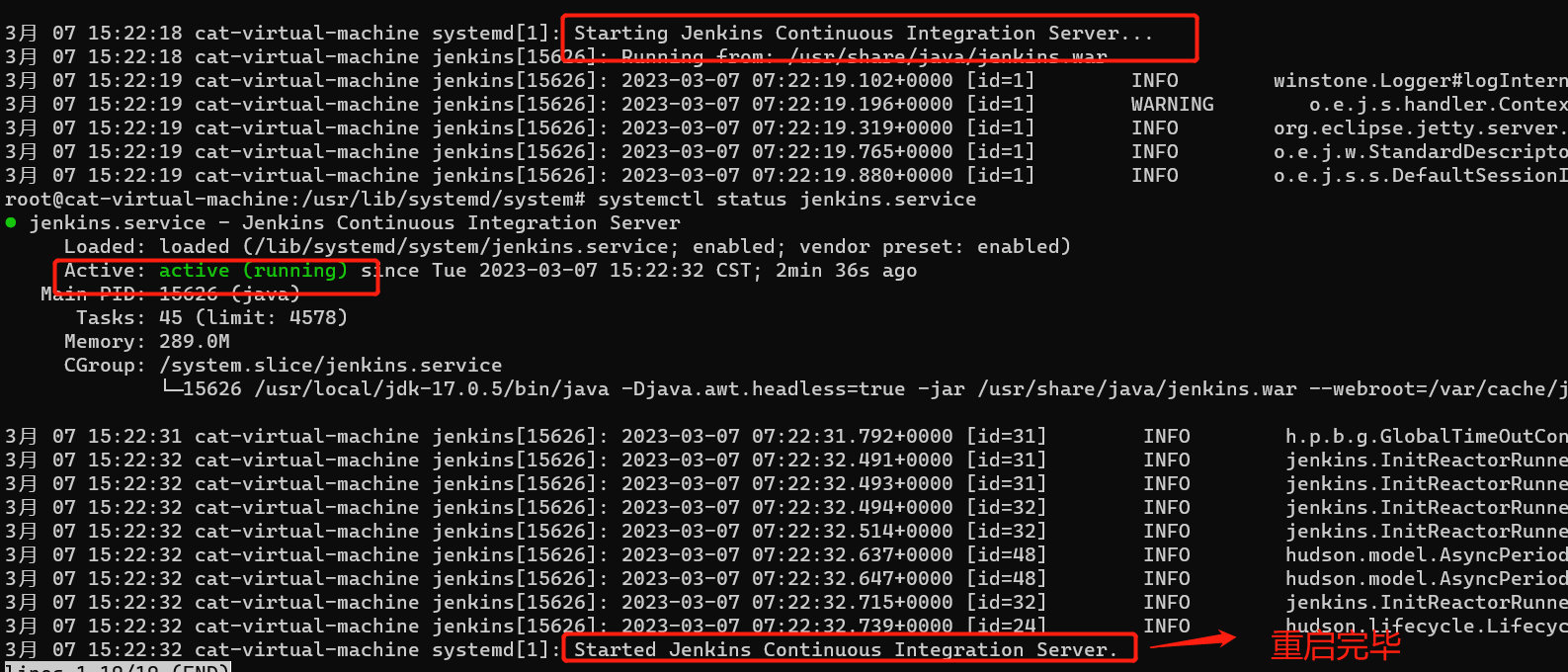Select the 'systemctl status jenkins.service' command

click(x=786, y=200)
